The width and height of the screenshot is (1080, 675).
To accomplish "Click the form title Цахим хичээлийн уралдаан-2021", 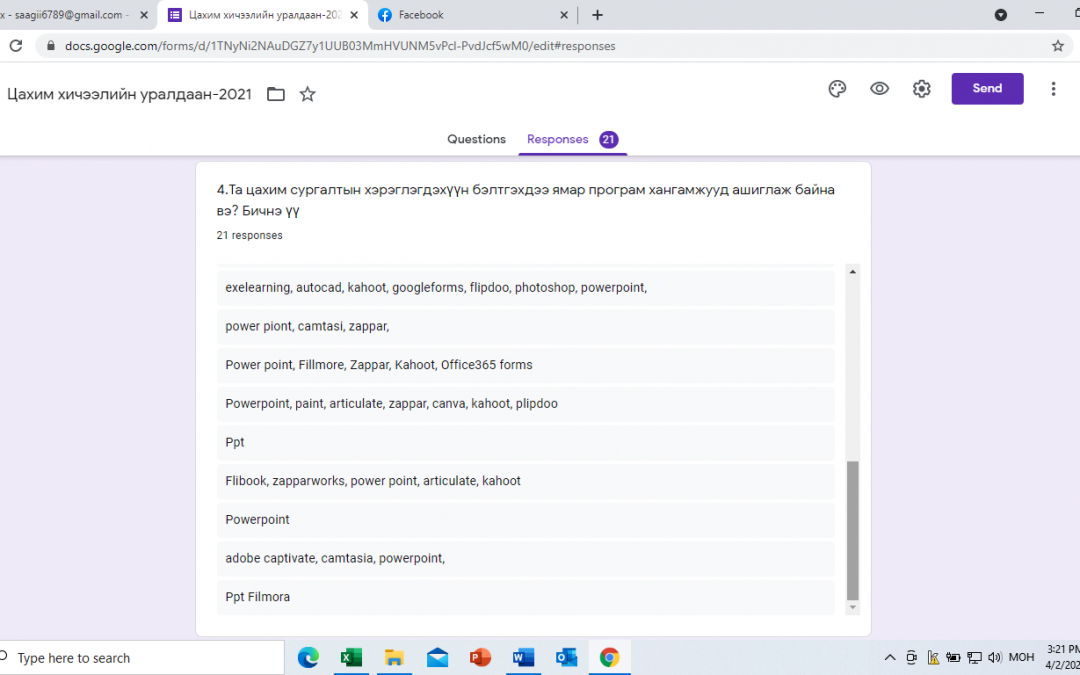I will tap(129, 94).
